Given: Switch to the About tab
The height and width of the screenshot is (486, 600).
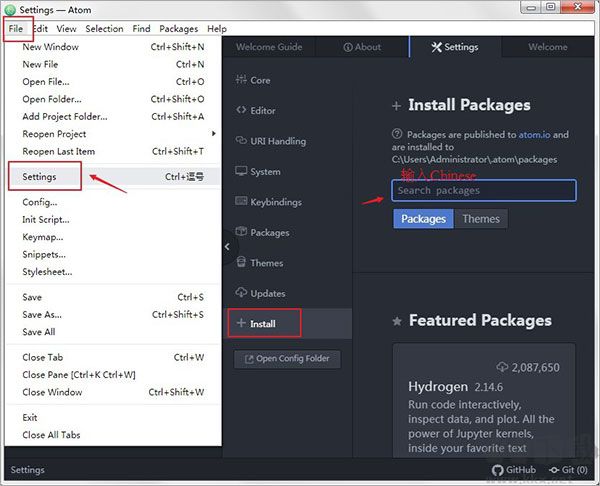Looking at the screenshot, I should 362,47.
